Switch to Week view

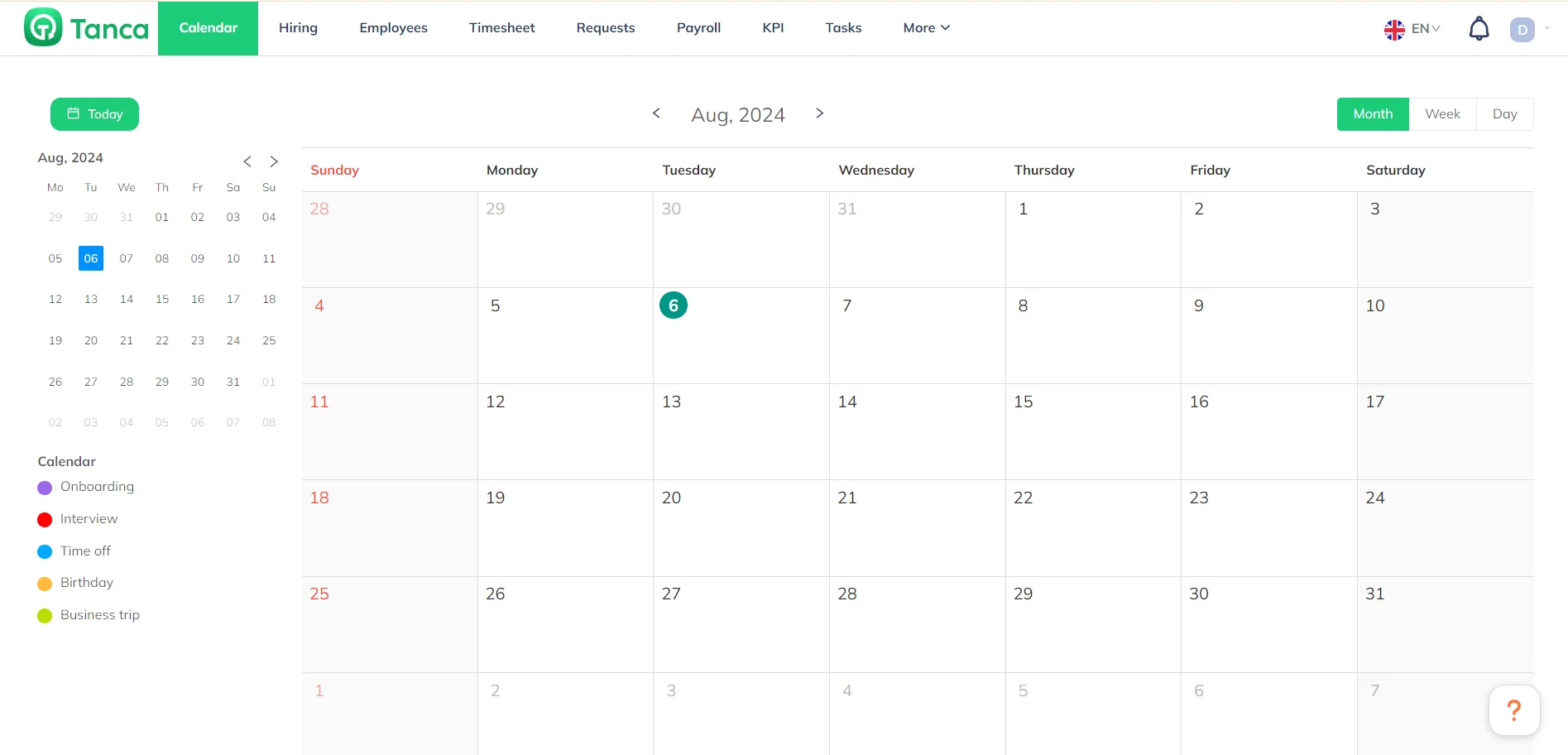[1442, 114]
